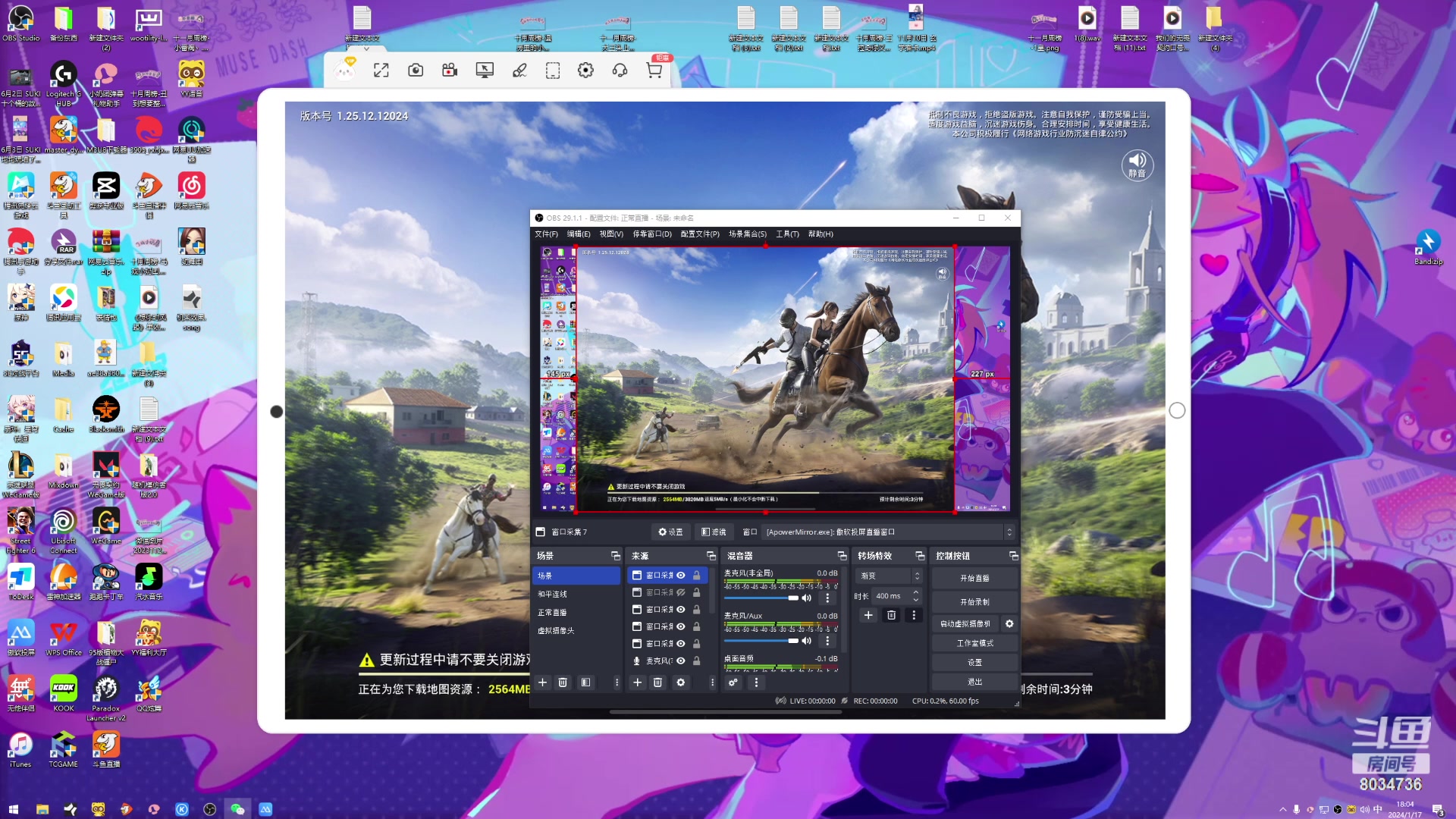Image resolution: width=1456 pixels, height=819 pixels.
Task: Add a new source with plus icon
Action: [x=638, y=682]
